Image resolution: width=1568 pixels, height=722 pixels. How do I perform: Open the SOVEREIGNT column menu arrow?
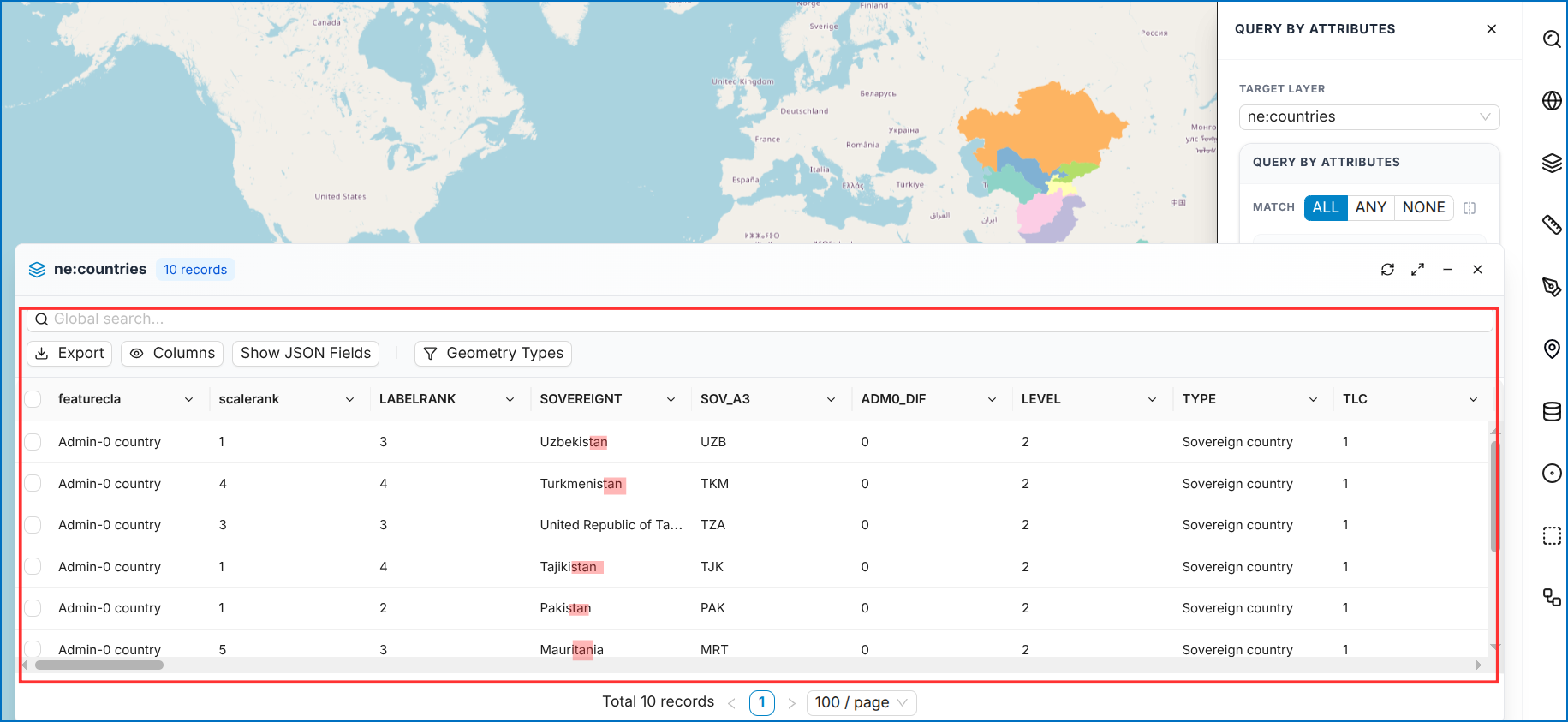[671, 400]
